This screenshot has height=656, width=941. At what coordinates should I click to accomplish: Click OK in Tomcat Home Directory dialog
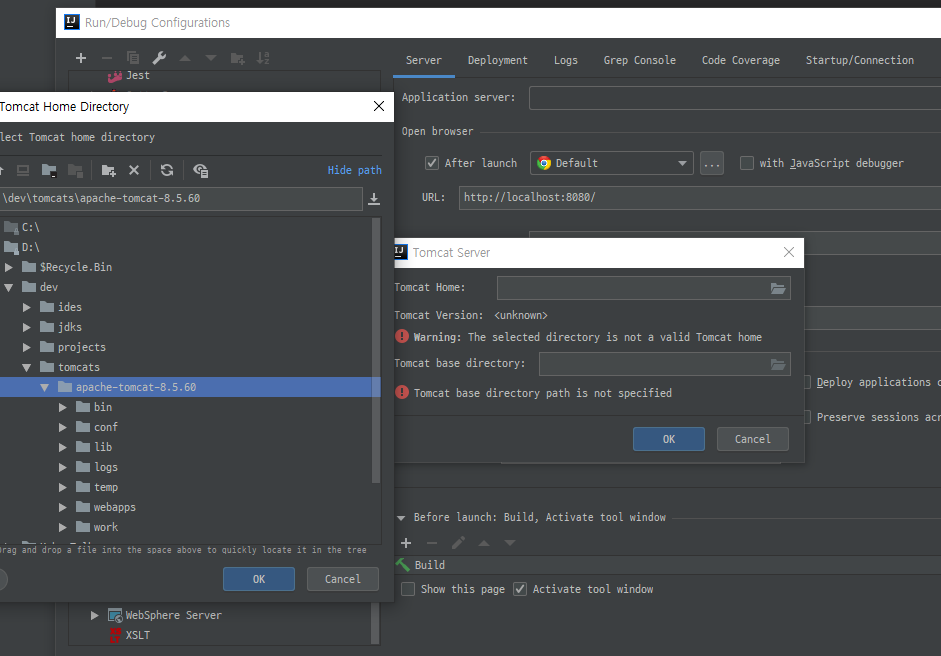pos(259,579)
